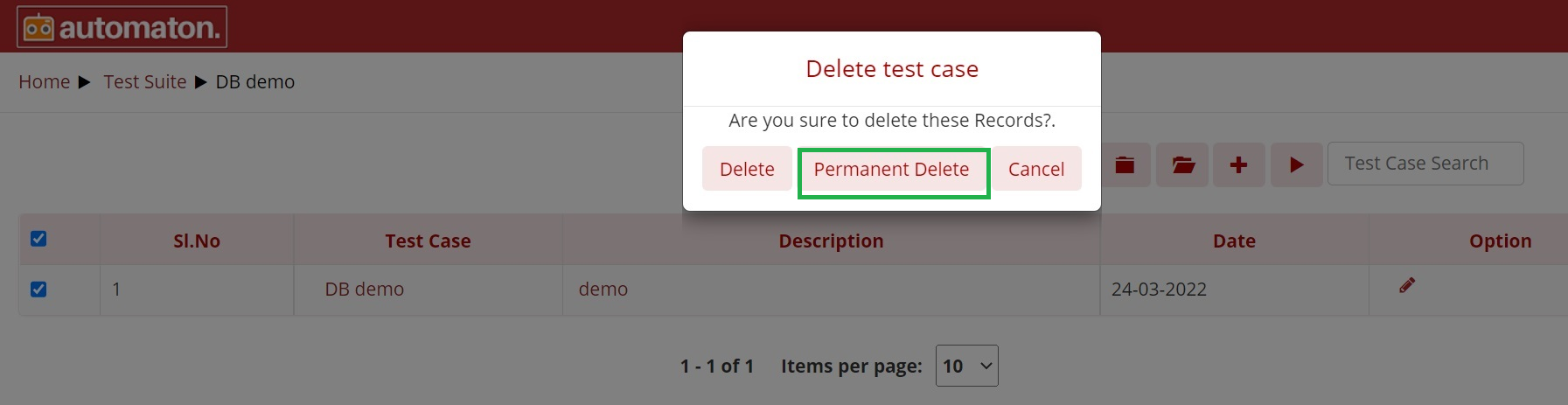Toggle the select-all checkbox in table header
Image resolution: width=1568 pixels, height=405 pixels.
(x=38, y=239)
